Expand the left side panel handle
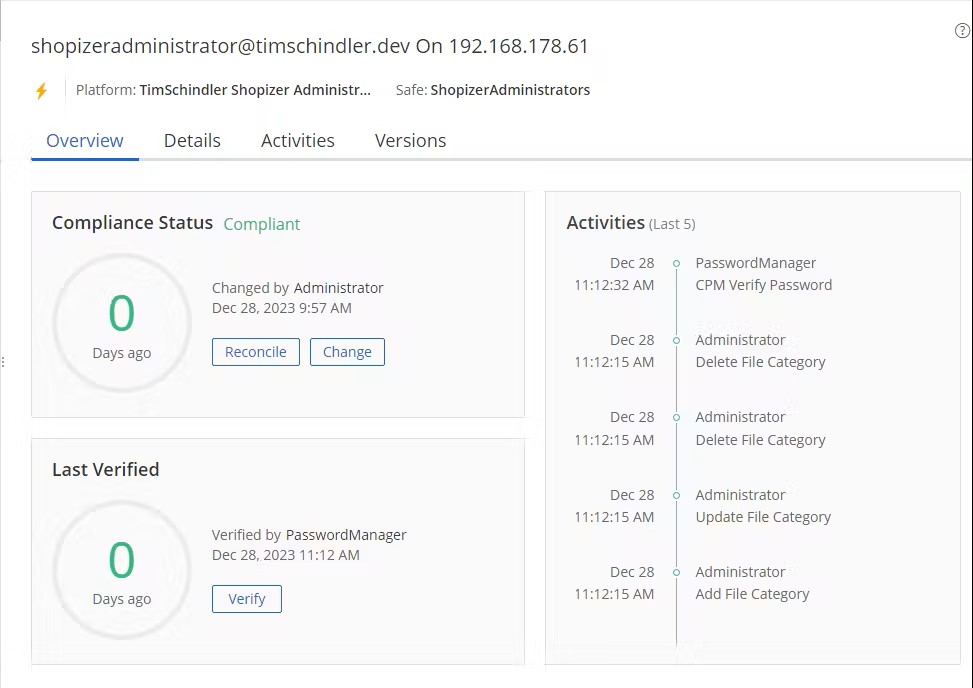This screenshot has width=973, height=688. (4, 363)
